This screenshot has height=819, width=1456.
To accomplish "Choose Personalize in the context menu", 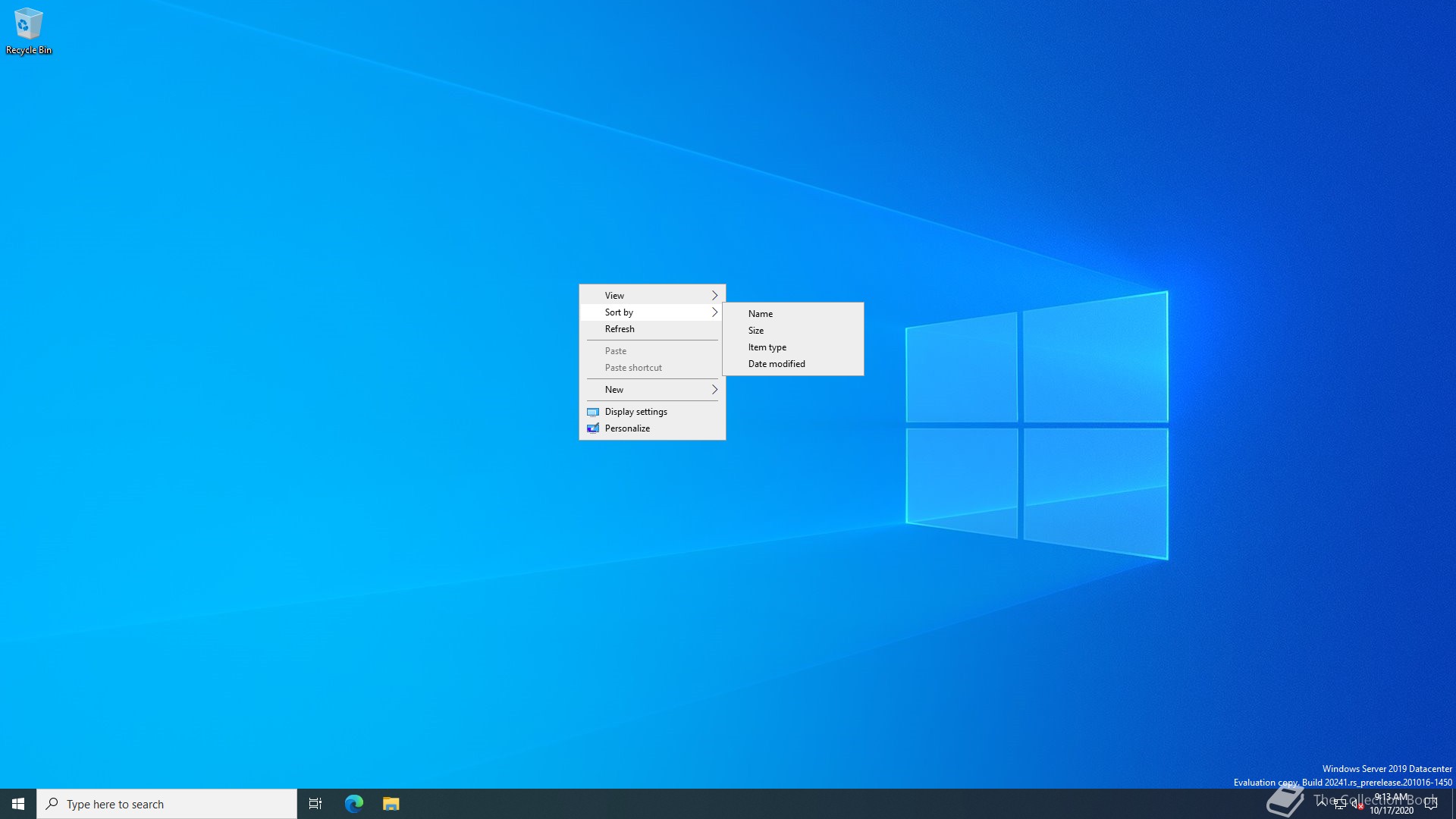I will coord(627,428).
